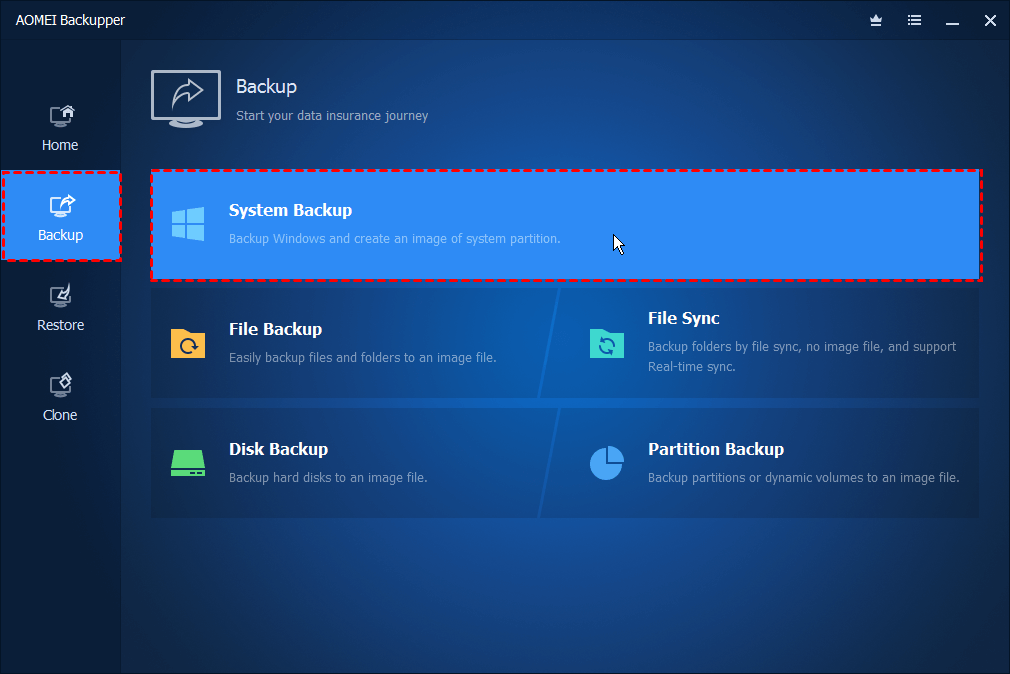Click the crown upgrade icon in title bar

click(877, 20)
